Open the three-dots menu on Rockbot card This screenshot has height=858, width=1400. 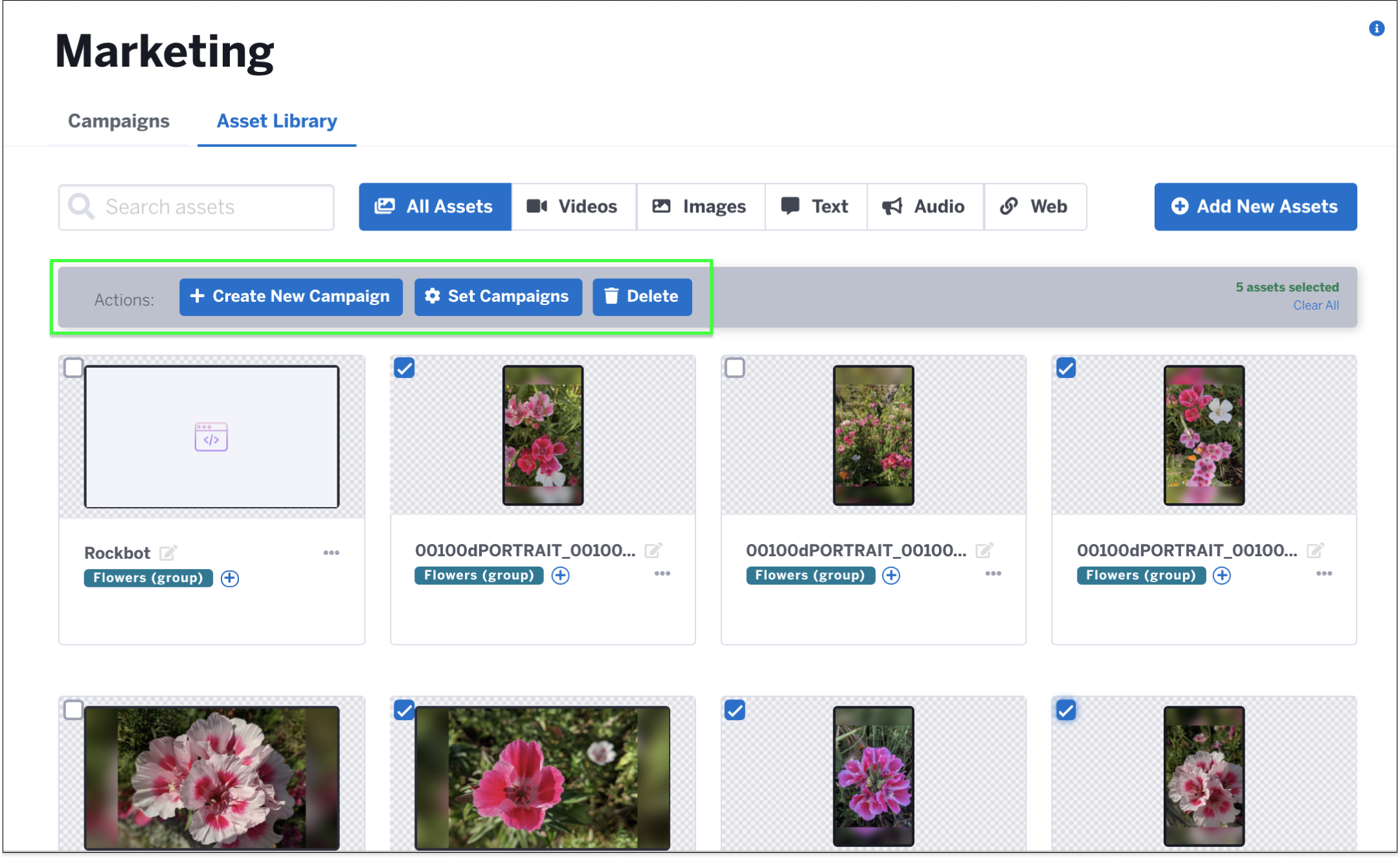(x=331, y=552)
